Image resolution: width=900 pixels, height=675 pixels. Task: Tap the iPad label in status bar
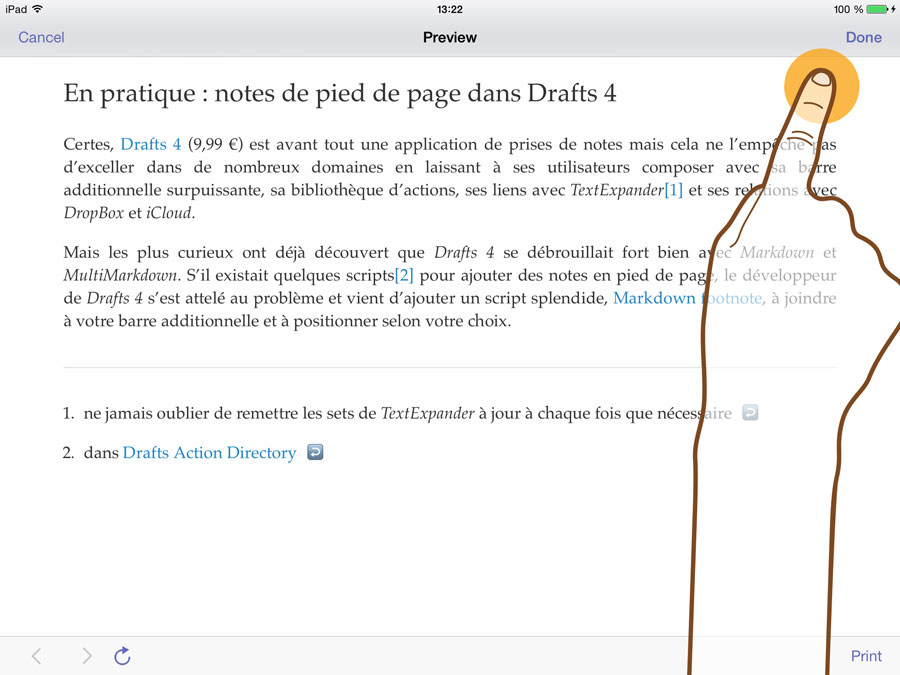click(16, 9)
